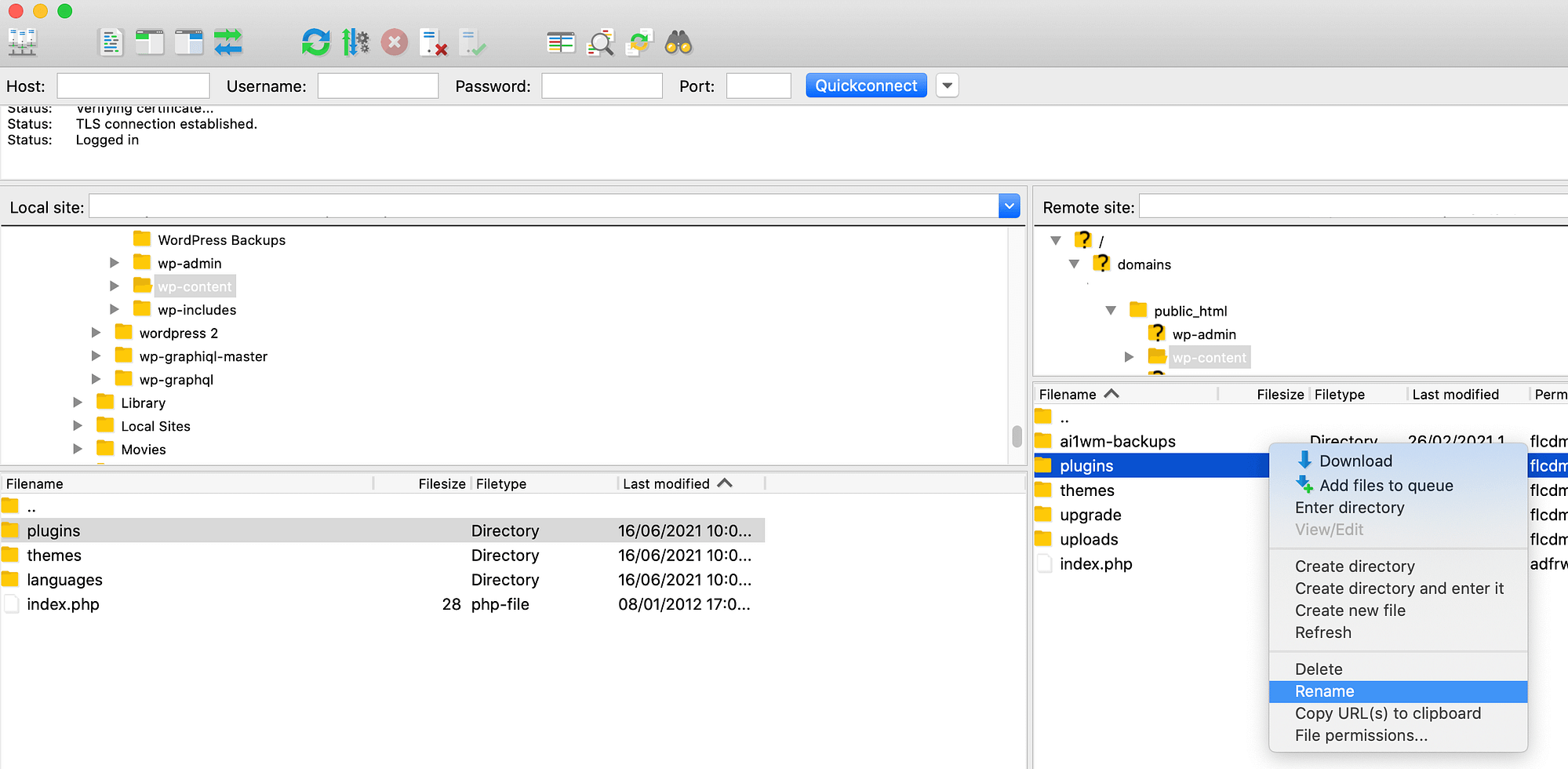
Task: Toggle display of the transfer queue
Action: (228, 42)
